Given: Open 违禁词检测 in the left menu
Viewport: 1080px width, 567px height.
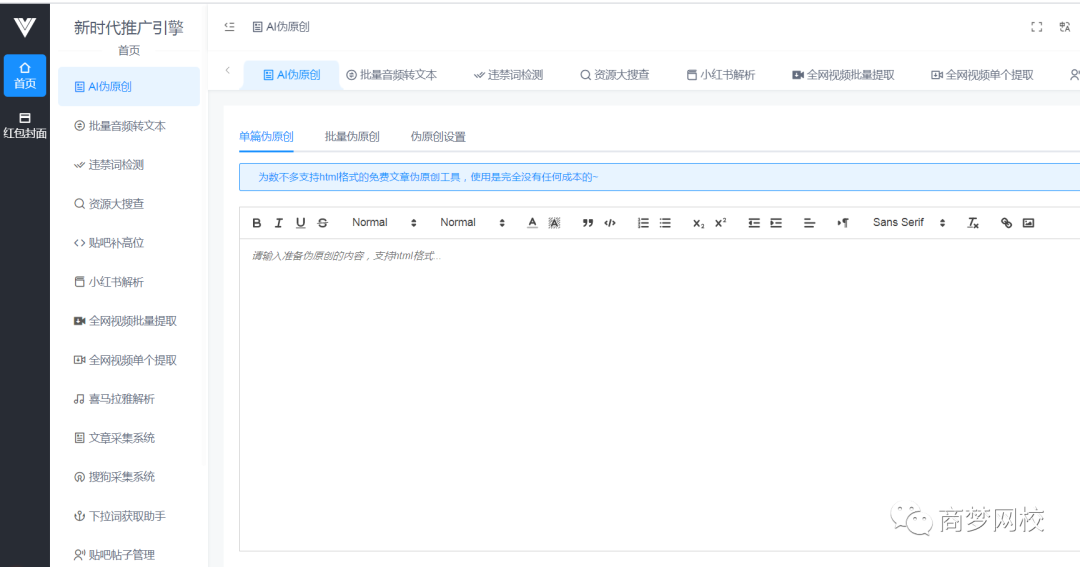Looking at the screenshot, I should [129, 165].
